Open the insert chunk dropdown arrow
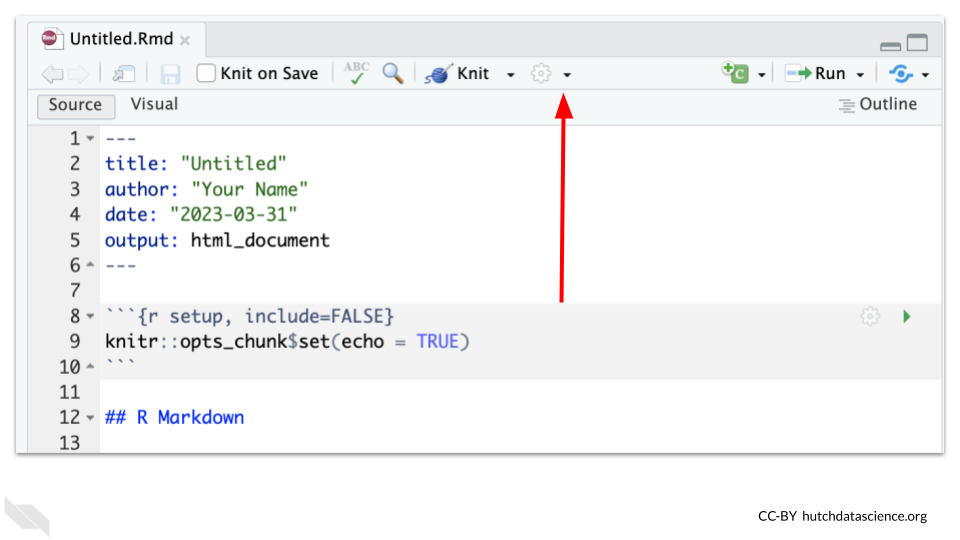The image size is (960, 540). coord(762,75)
